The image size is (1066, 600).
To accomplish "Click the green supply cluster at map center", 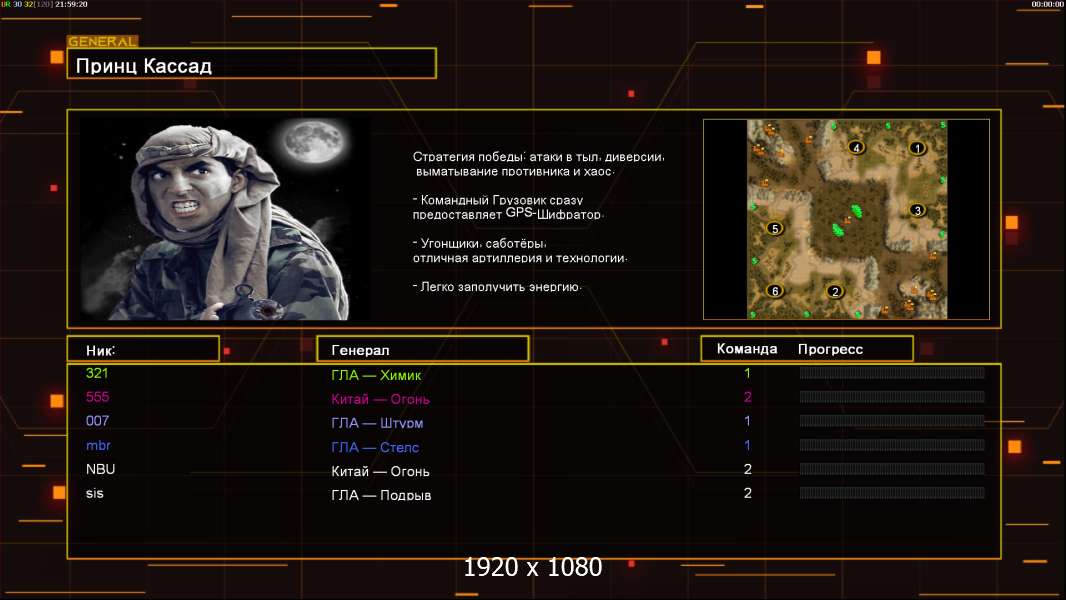I will pyautogui.click(x=845, y=222).
